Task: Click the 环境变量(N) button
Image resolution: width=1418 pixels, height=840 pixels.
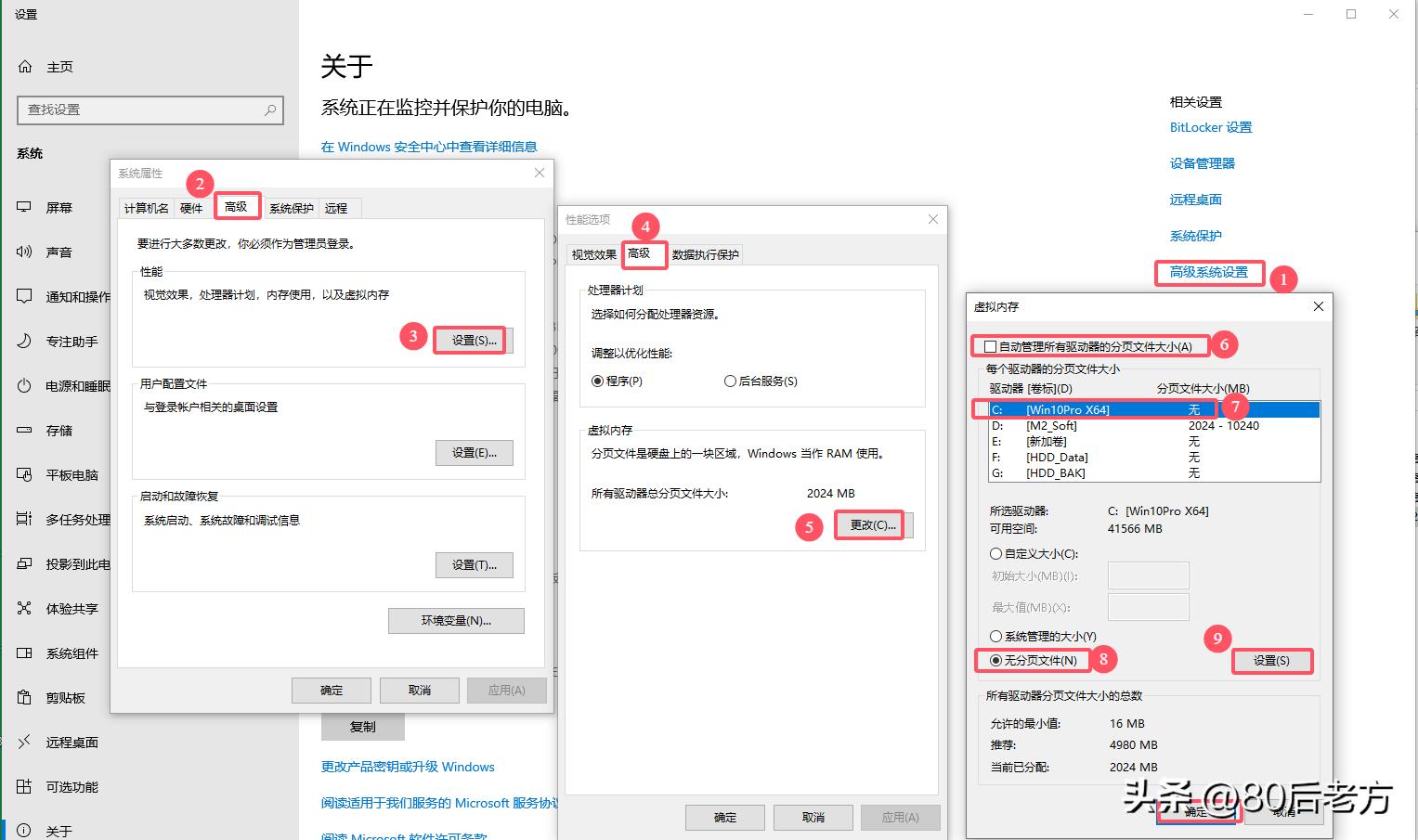Action: [456, 620]
